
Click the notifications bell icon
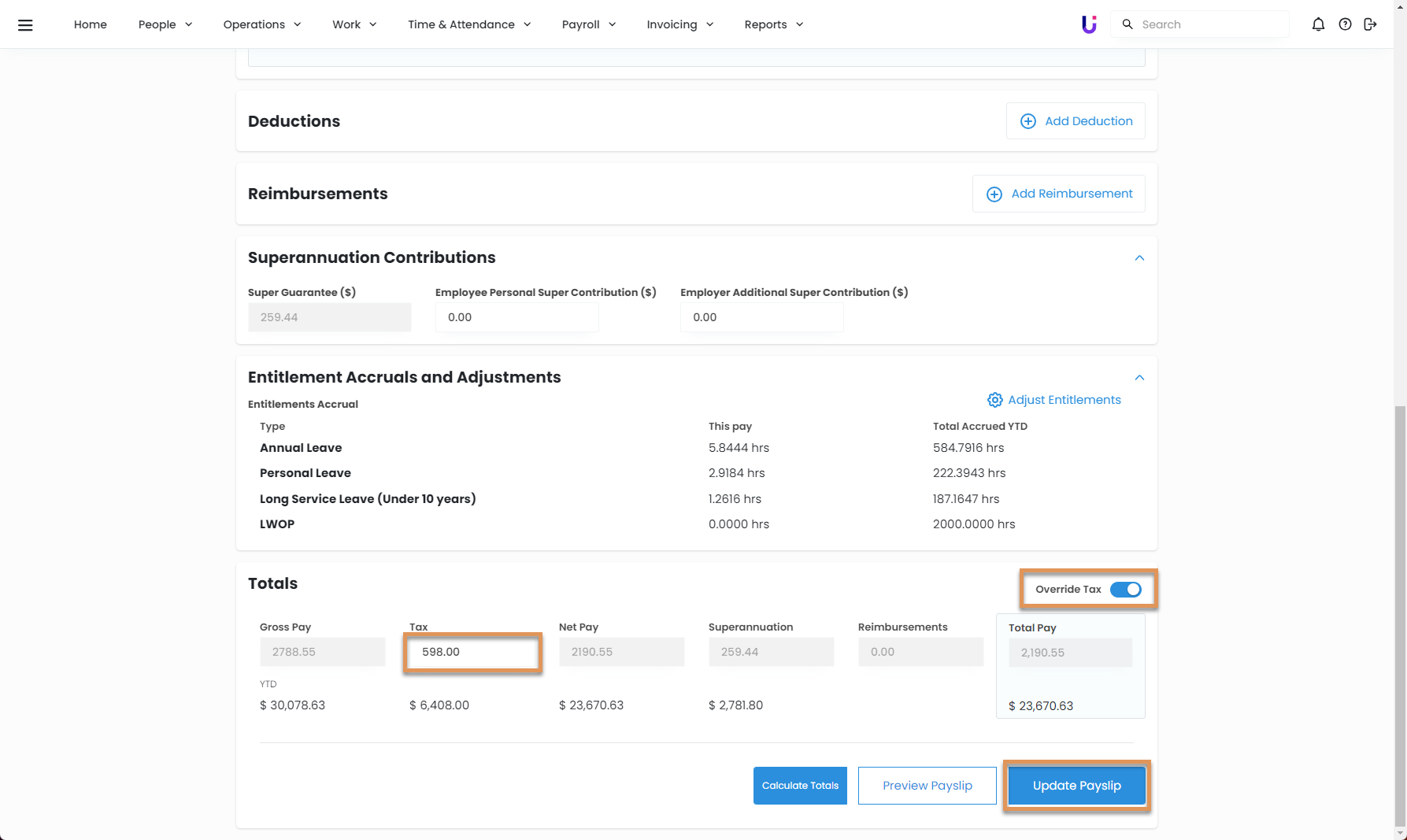point(1318,24)
